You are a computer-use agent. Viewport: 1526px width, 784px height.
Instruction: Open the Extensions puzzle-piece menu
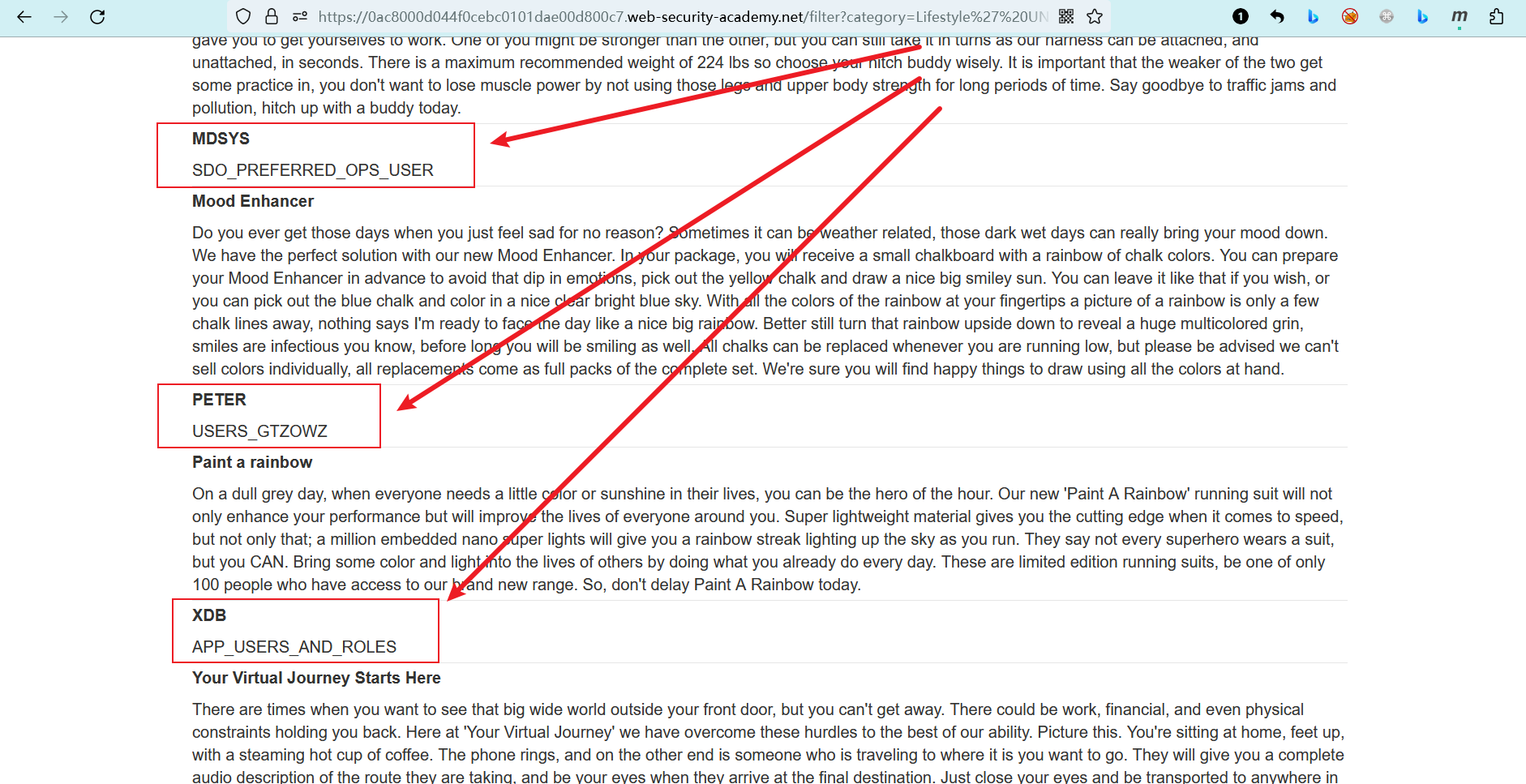tap(1497, 16)
